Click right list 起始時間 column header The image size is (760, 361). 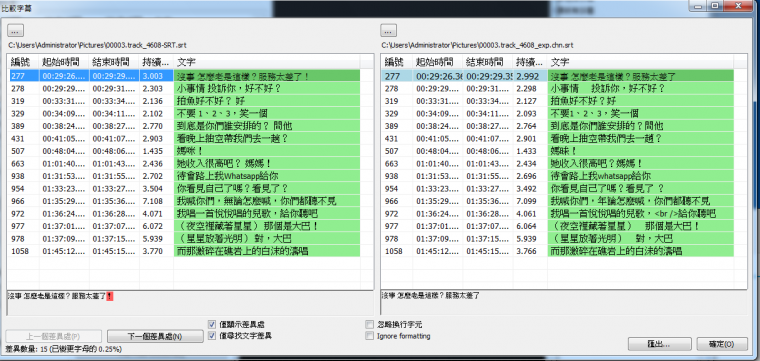tap(438, 62)
